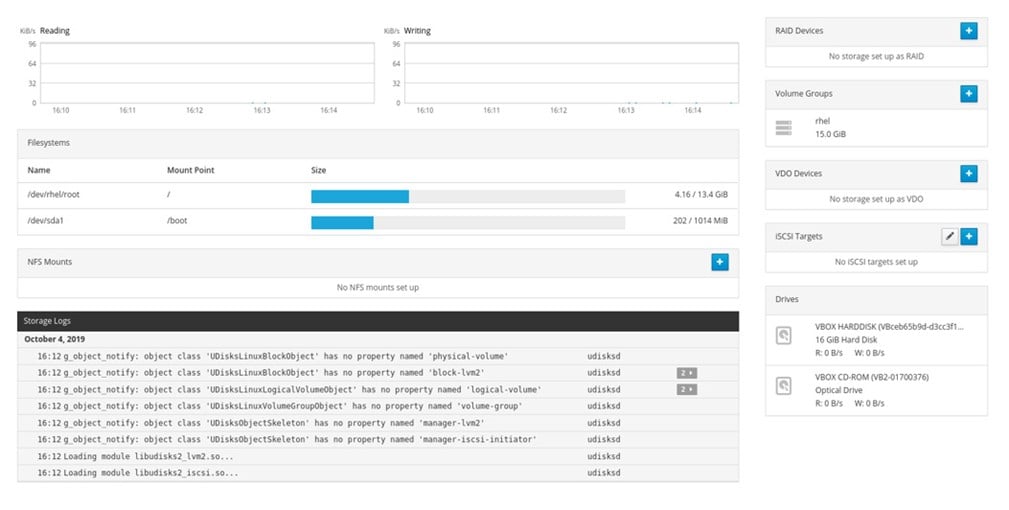Open the /dev/rhel/root filesystem row
Image resolution: width=1009 pixels, height=510 pixels.
[x=53, y=196]
